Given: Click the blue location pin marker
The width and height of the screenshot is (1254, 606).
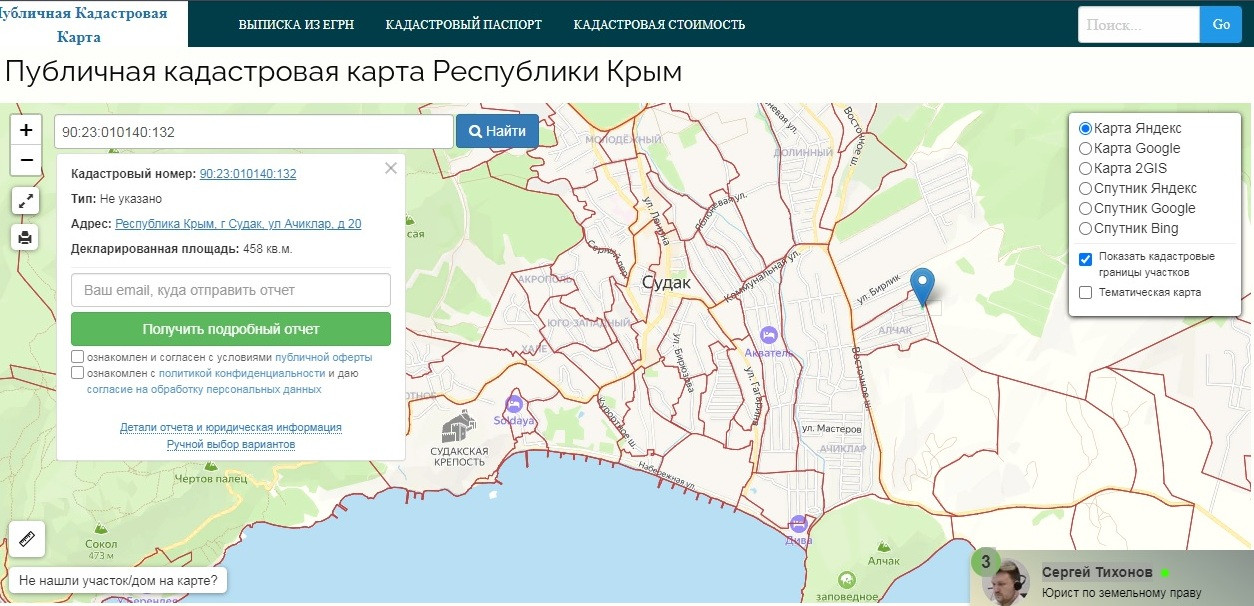Looking at the screenshot, I should tap(924, 286).
